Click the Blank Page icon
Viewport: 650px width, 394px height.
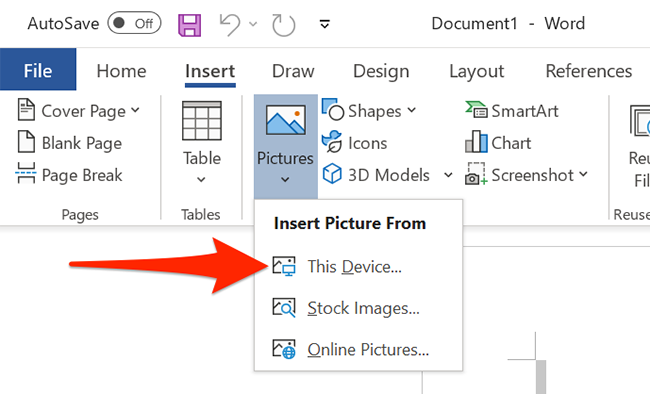tap(26, 142)
